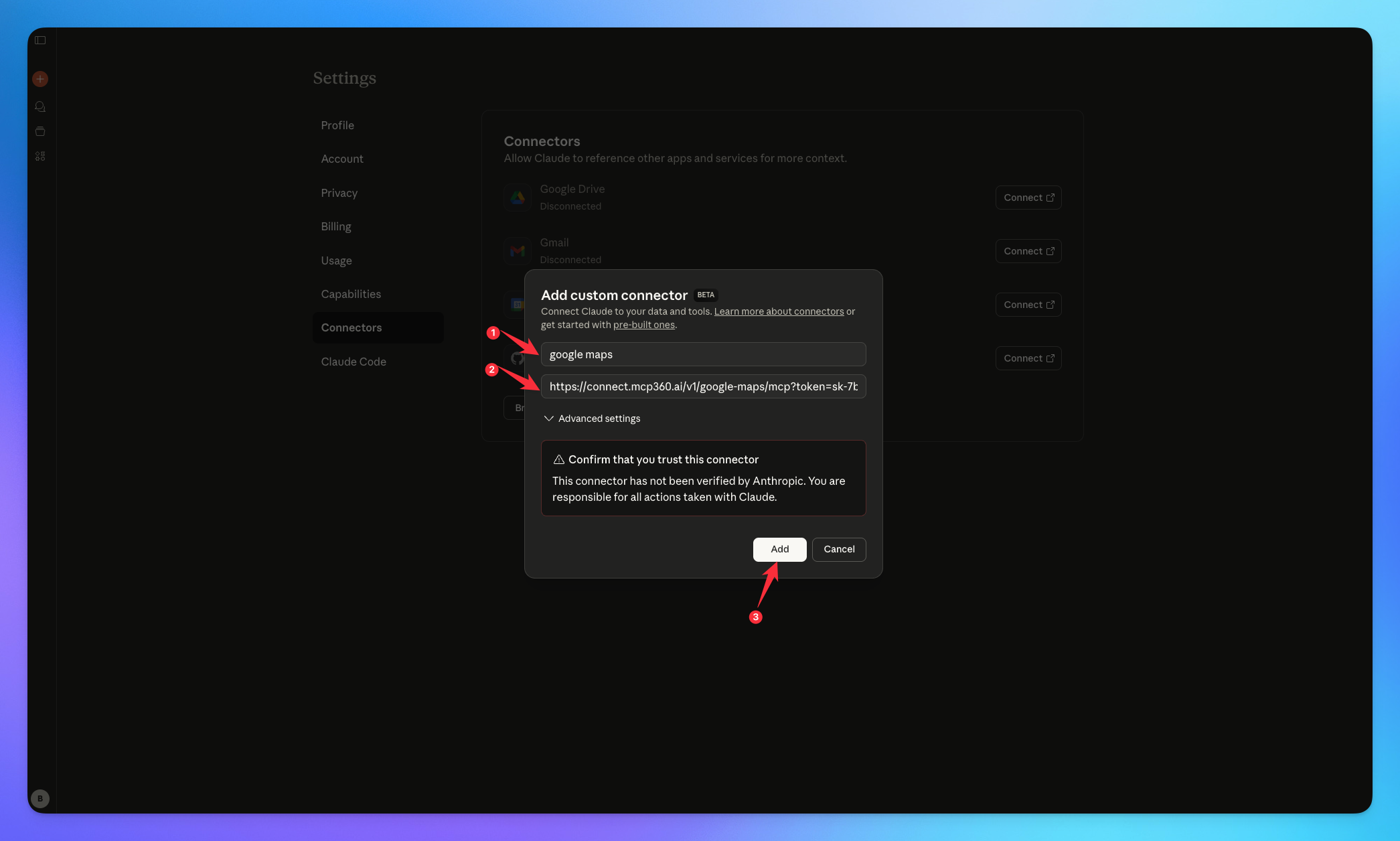
Task: Open the Profile settings tab
Action: click(x=337, y=125)
